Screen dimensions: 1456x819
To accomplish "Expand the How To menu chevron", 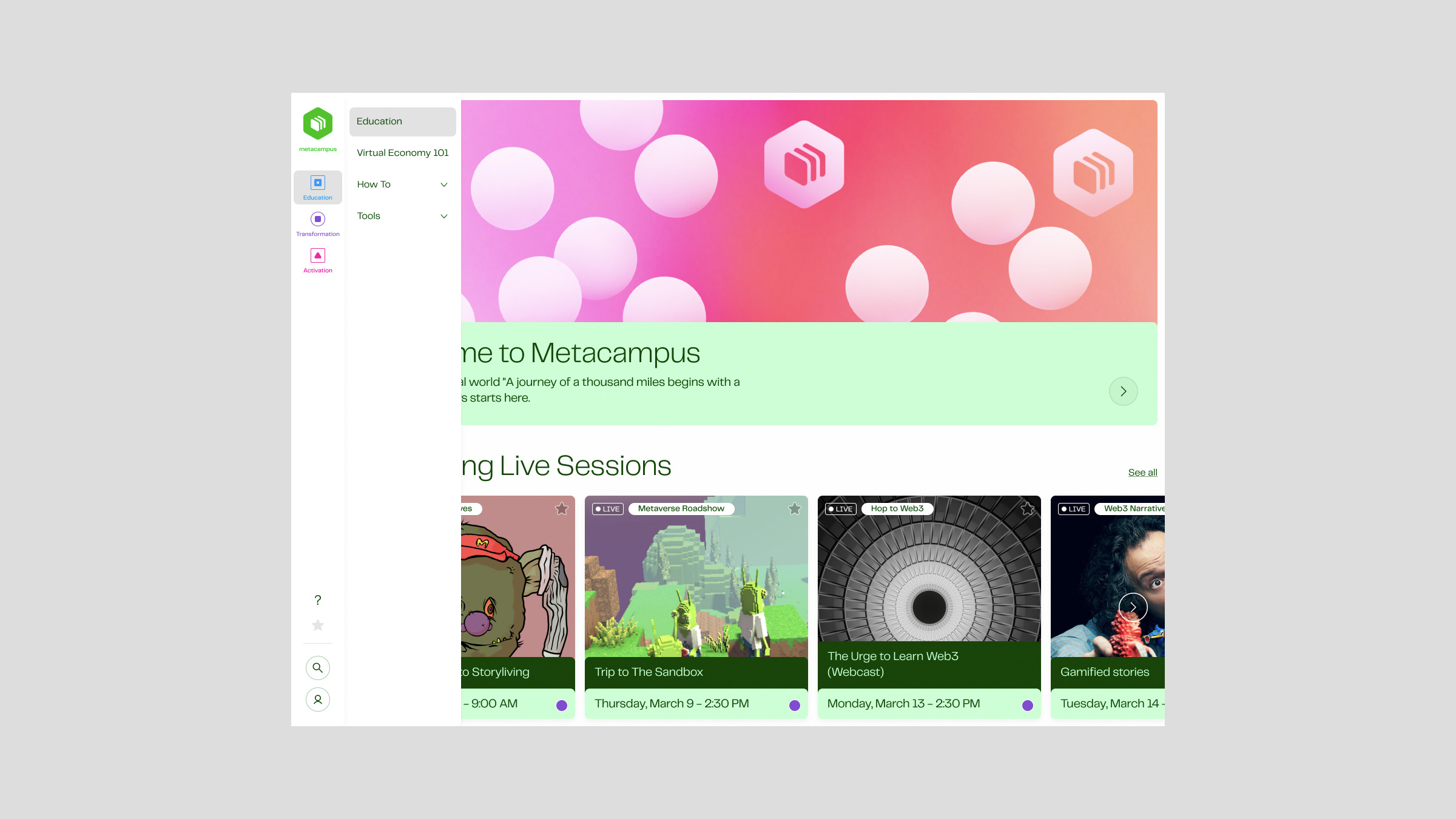I will (444, 184).
